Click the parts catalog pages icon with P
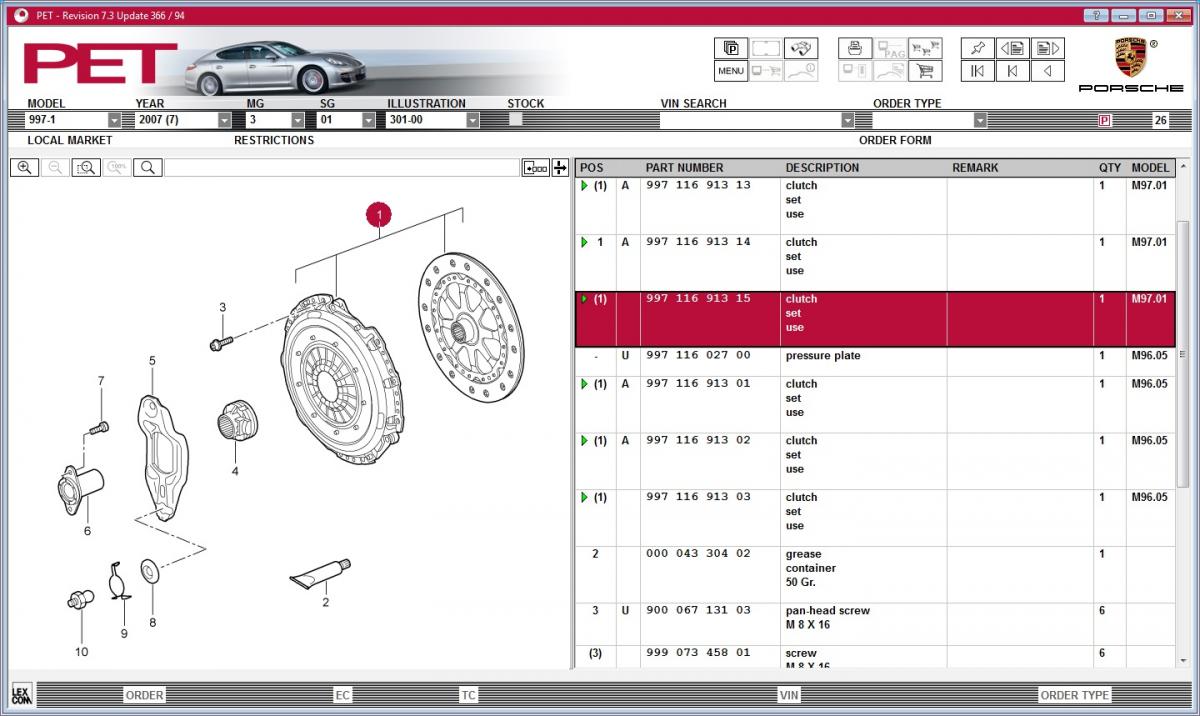The image size is (1200, 716). [731, 48]
